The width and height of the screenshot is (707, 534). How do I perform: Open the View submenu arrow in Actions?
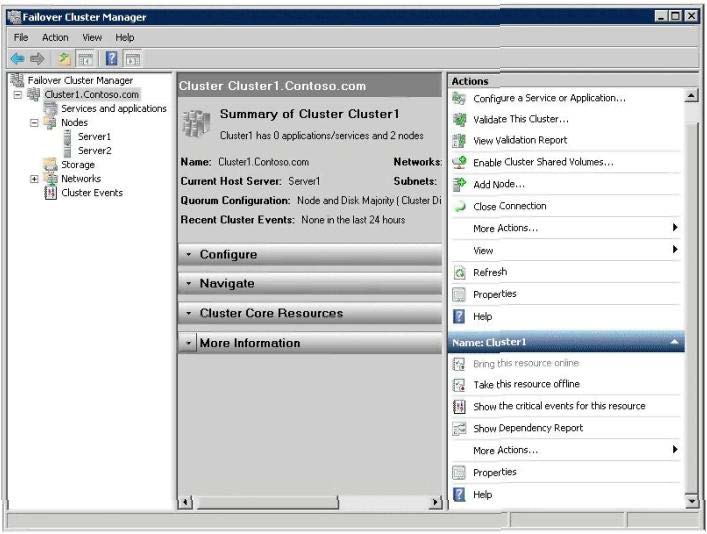pyautogui.click(x=675, y=249)
